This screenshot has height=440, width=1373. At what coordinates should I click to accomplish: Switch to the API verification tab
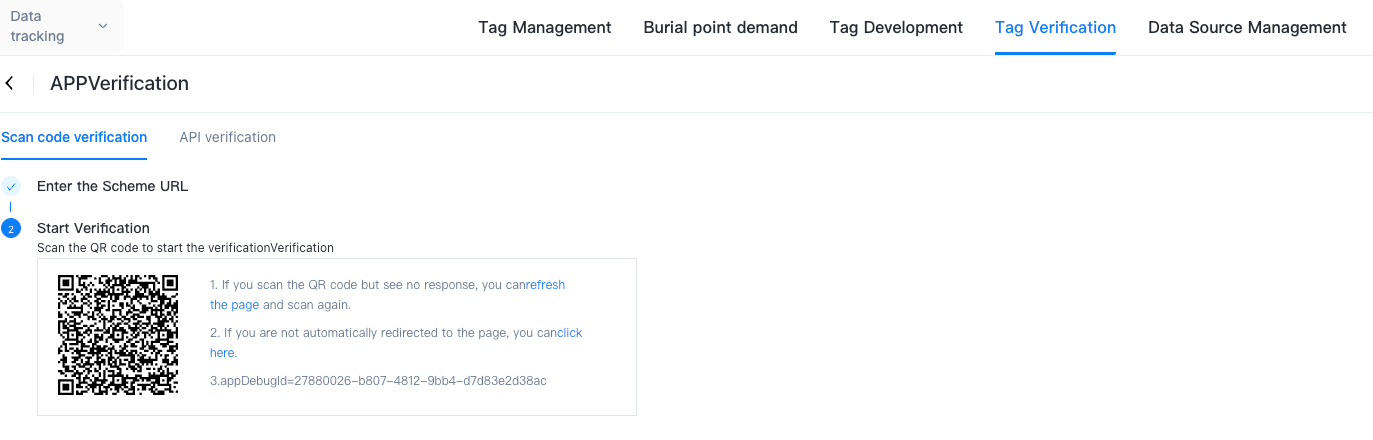click(x=227, y=137)
